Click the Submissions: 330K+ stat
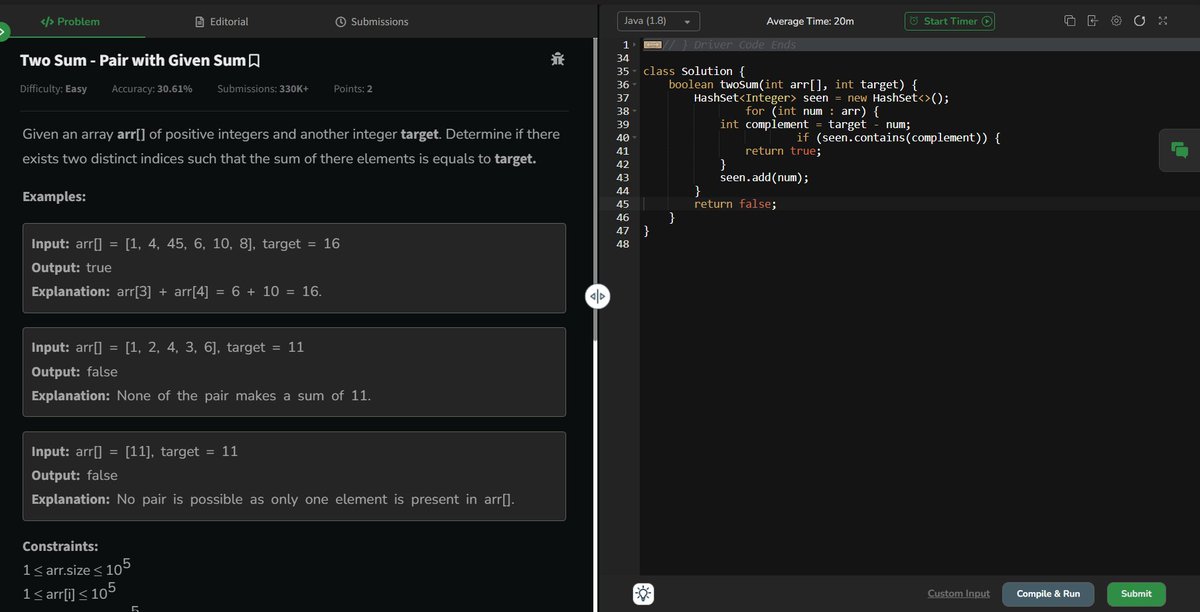Viewport: 1200px width, 612px height. [263, 89]
